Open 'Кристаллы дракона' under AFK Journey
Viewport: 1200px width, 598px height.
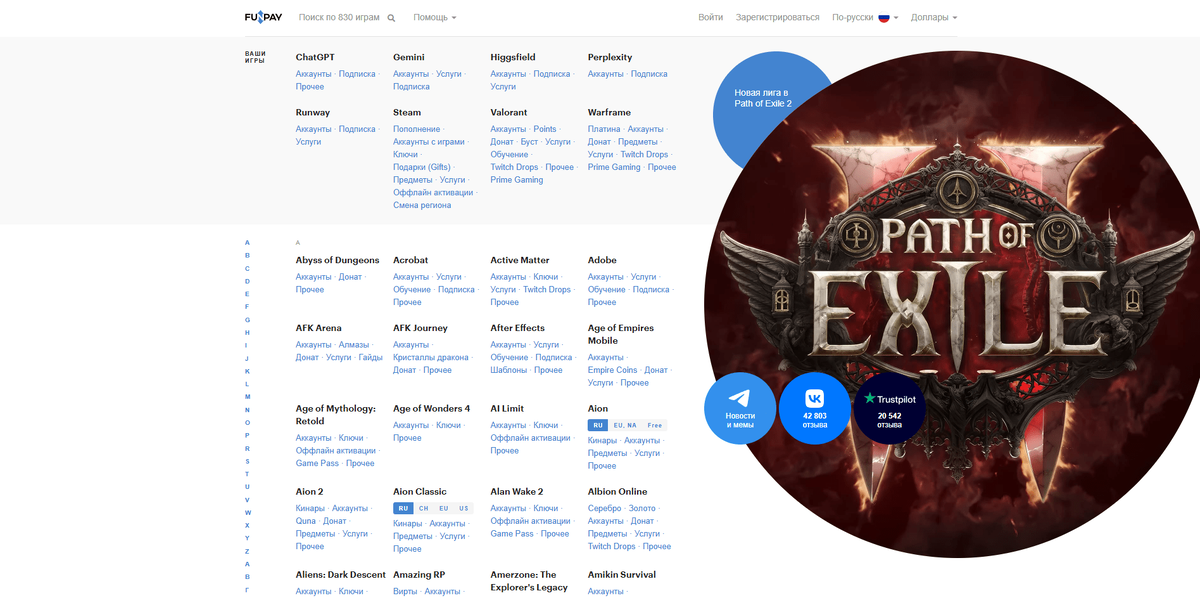431,358
